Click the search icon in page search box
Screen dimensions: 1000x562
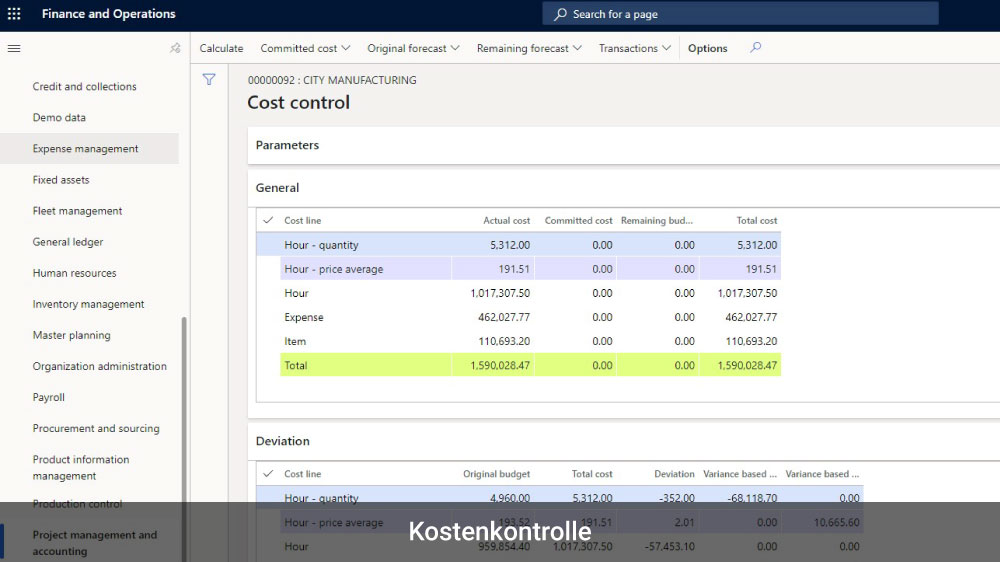point(561,14)
